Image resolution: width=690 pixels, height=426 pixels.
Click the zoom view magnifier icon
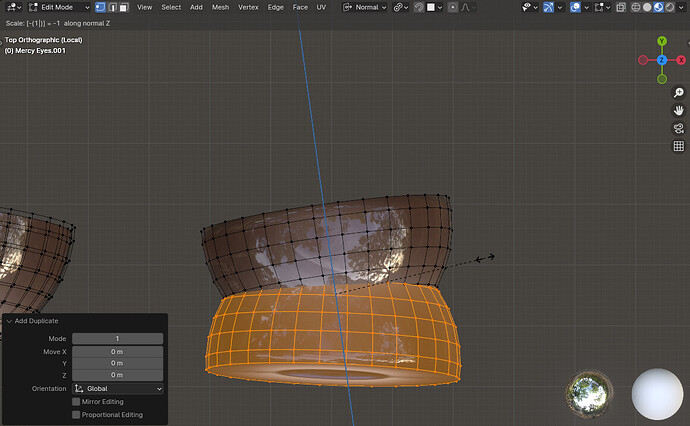click(679, 92)
